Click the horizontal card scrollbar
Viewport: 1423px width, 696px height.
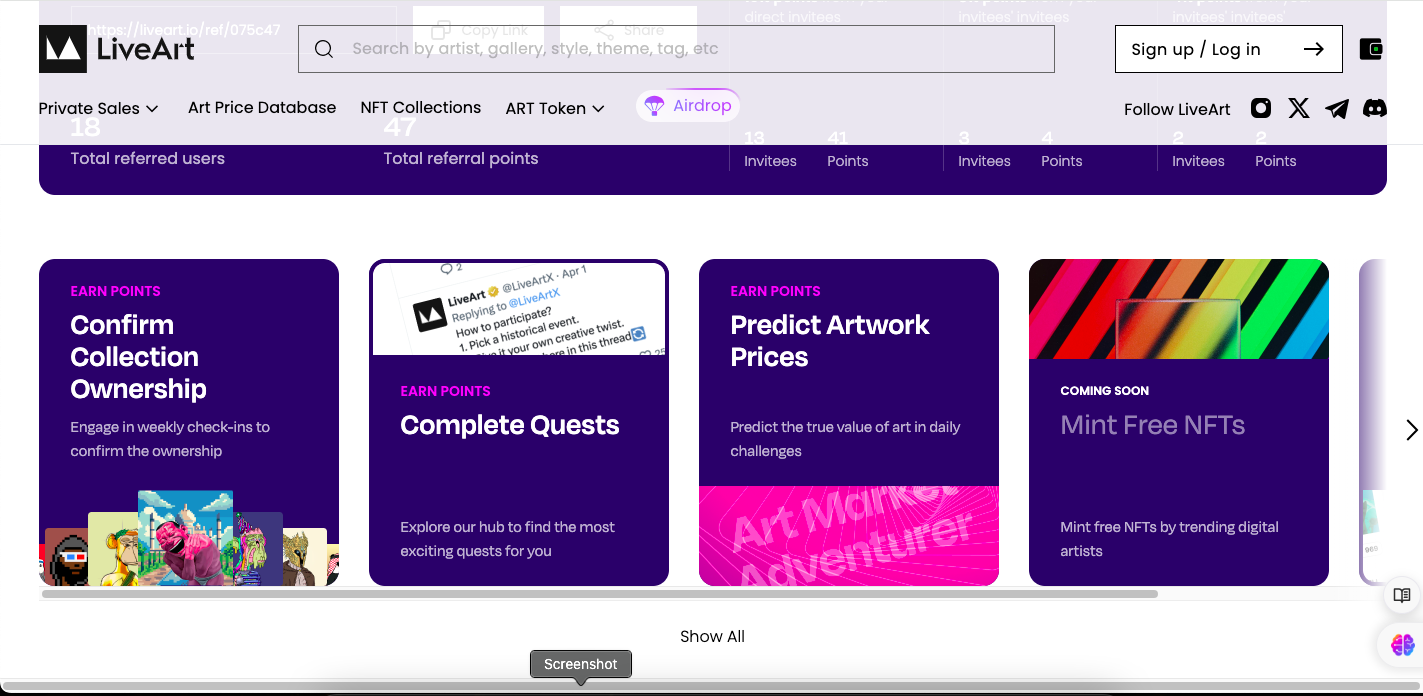pyautogui.click(x=600, y=594)
